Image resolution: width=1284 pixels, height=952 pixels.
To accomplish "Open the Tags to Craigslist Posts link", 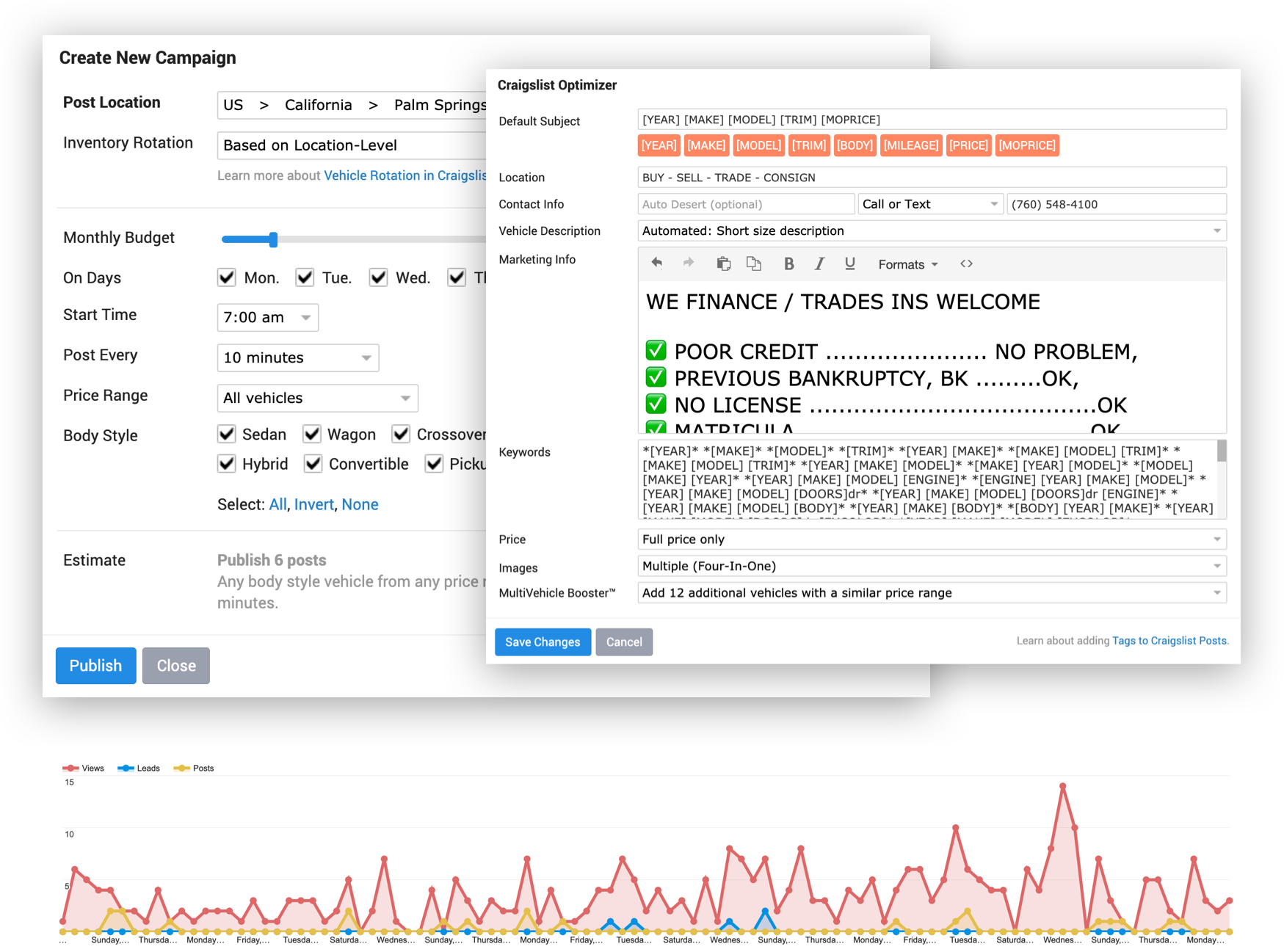I will (x=1169, y=641).
